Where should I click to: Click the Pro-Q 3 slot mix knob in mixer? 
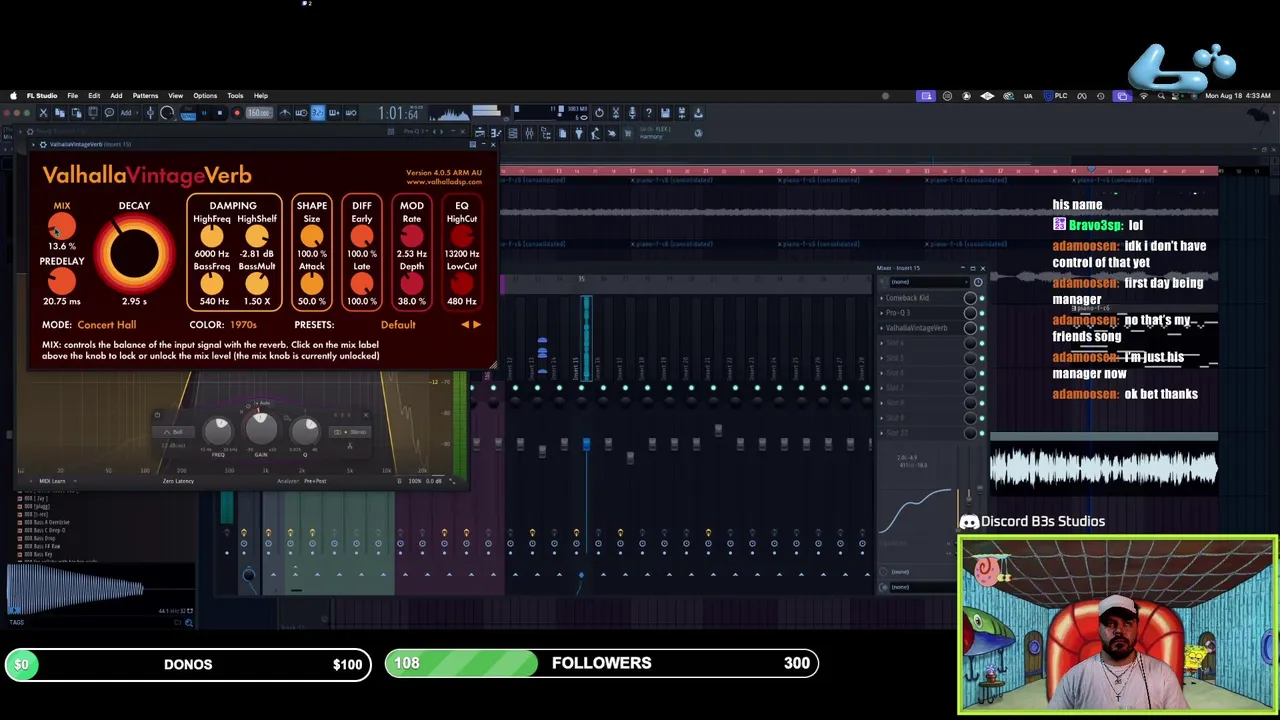(970, 313)
